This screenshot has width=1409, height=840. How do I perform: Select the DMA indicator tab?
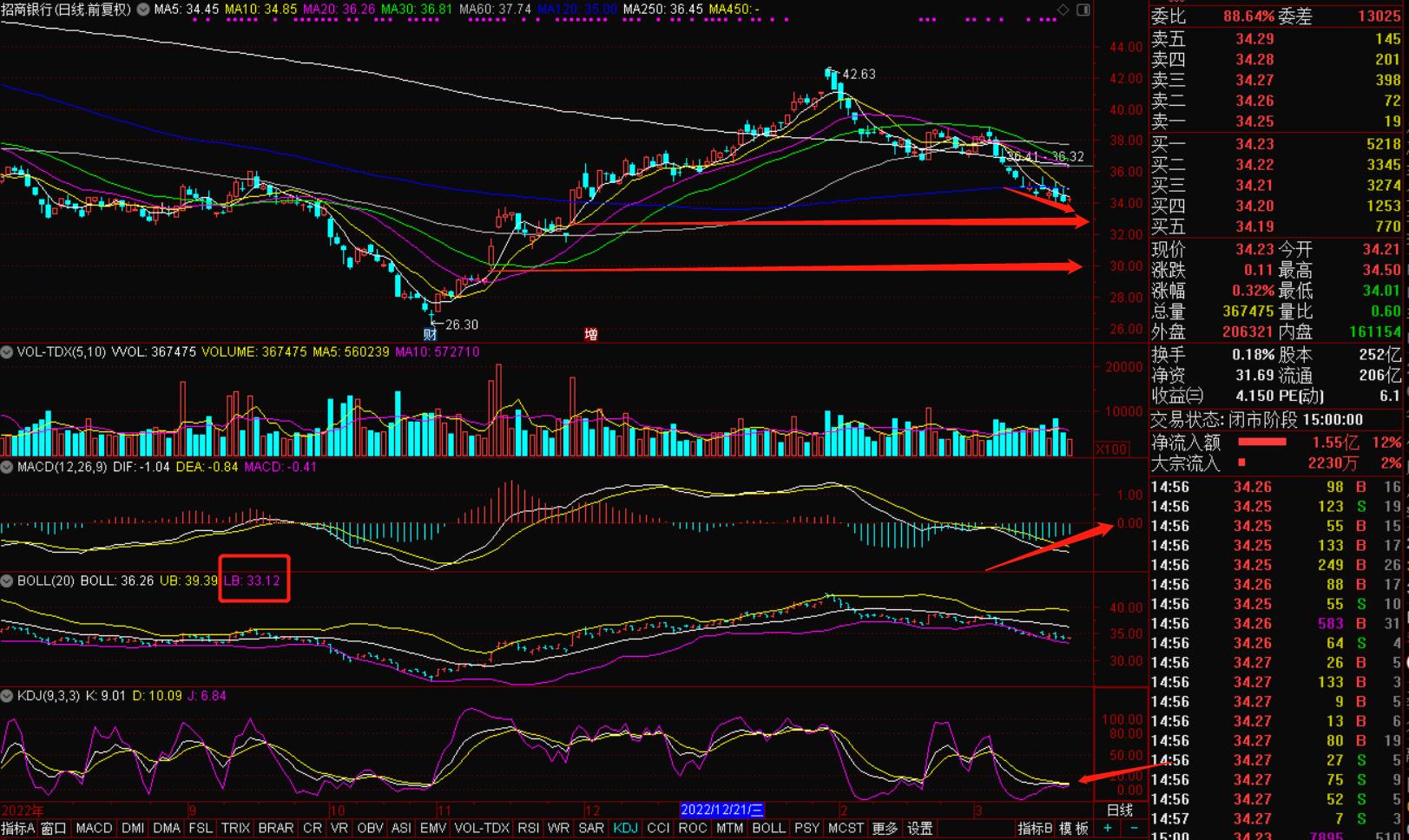(x=167, y=829)
